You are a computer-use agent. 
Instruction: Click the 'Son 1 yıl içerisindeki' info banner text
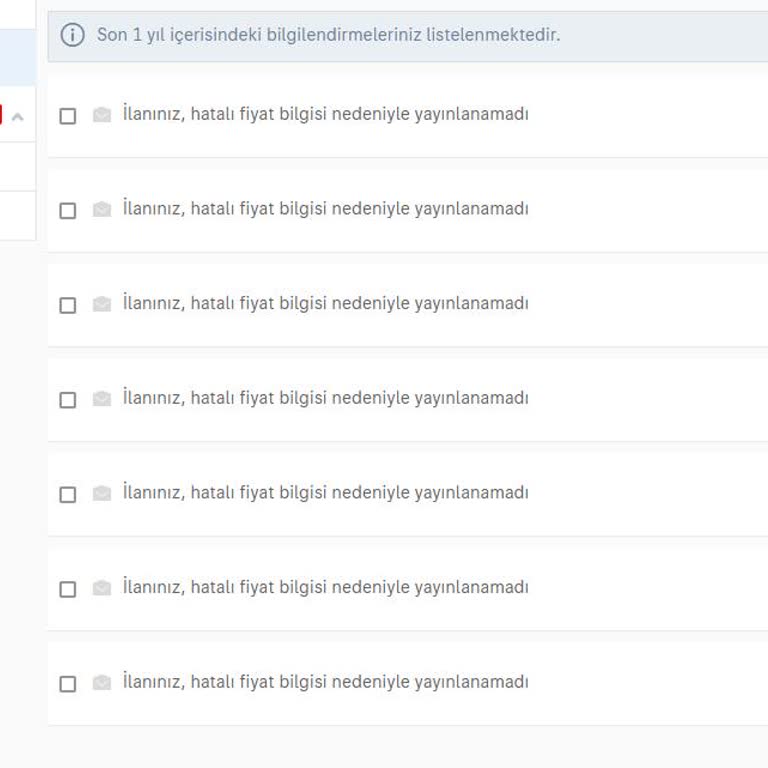click(x=328, y=35)
